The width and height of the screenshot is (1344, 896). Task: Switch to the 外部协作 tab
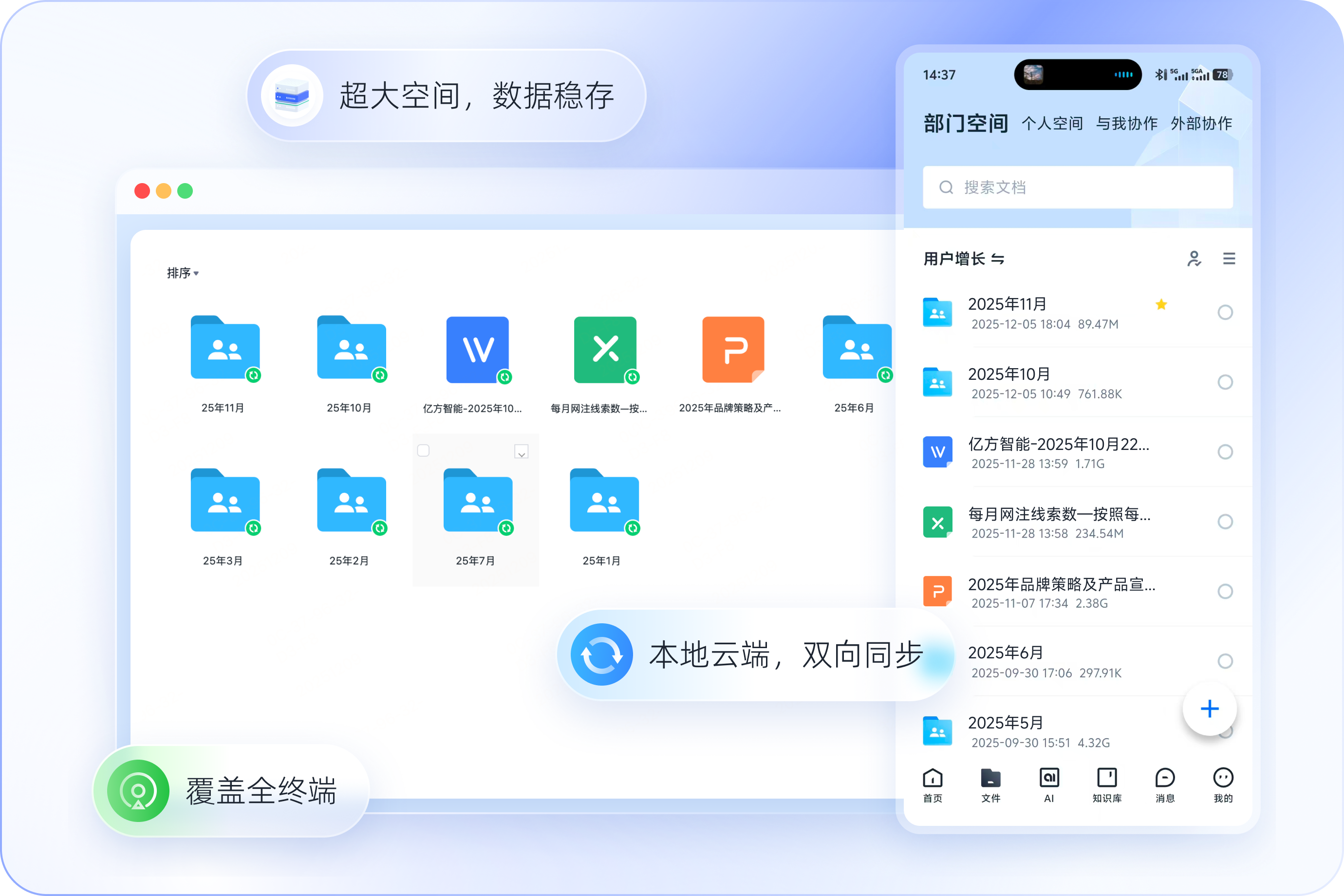tap(1201, 123)
